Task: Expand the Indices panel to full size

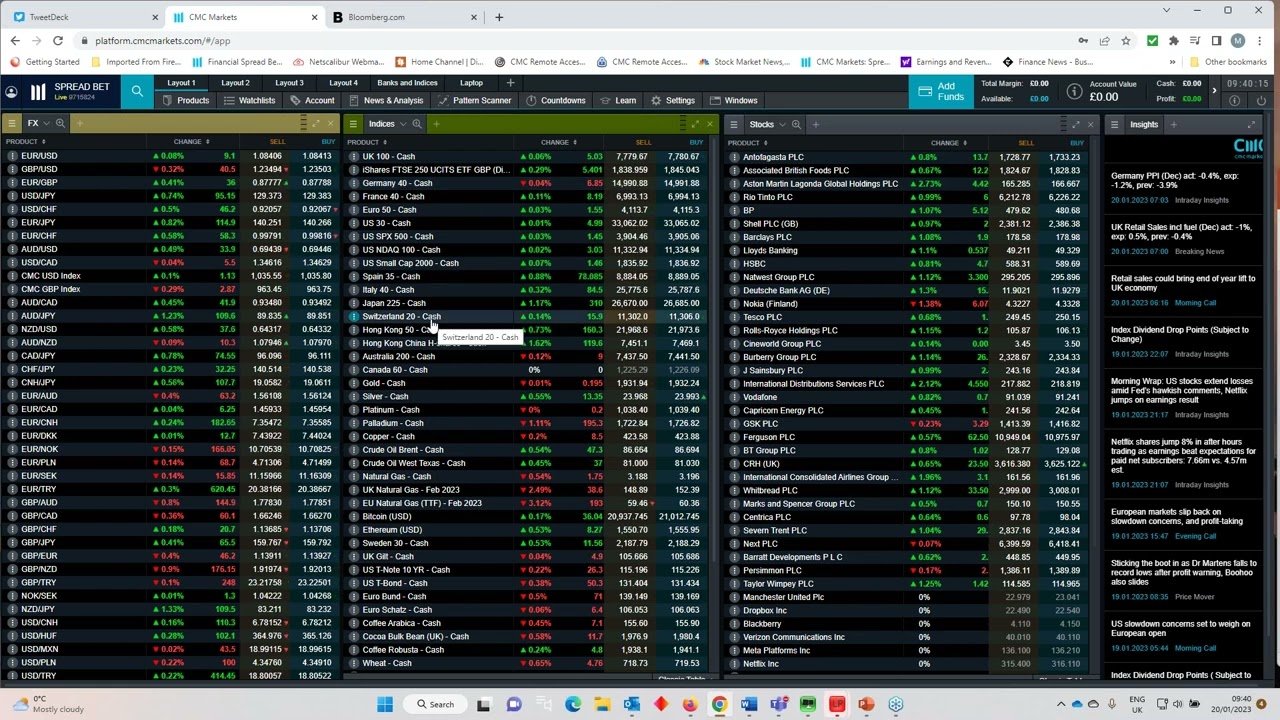Action: pos(695,124)
